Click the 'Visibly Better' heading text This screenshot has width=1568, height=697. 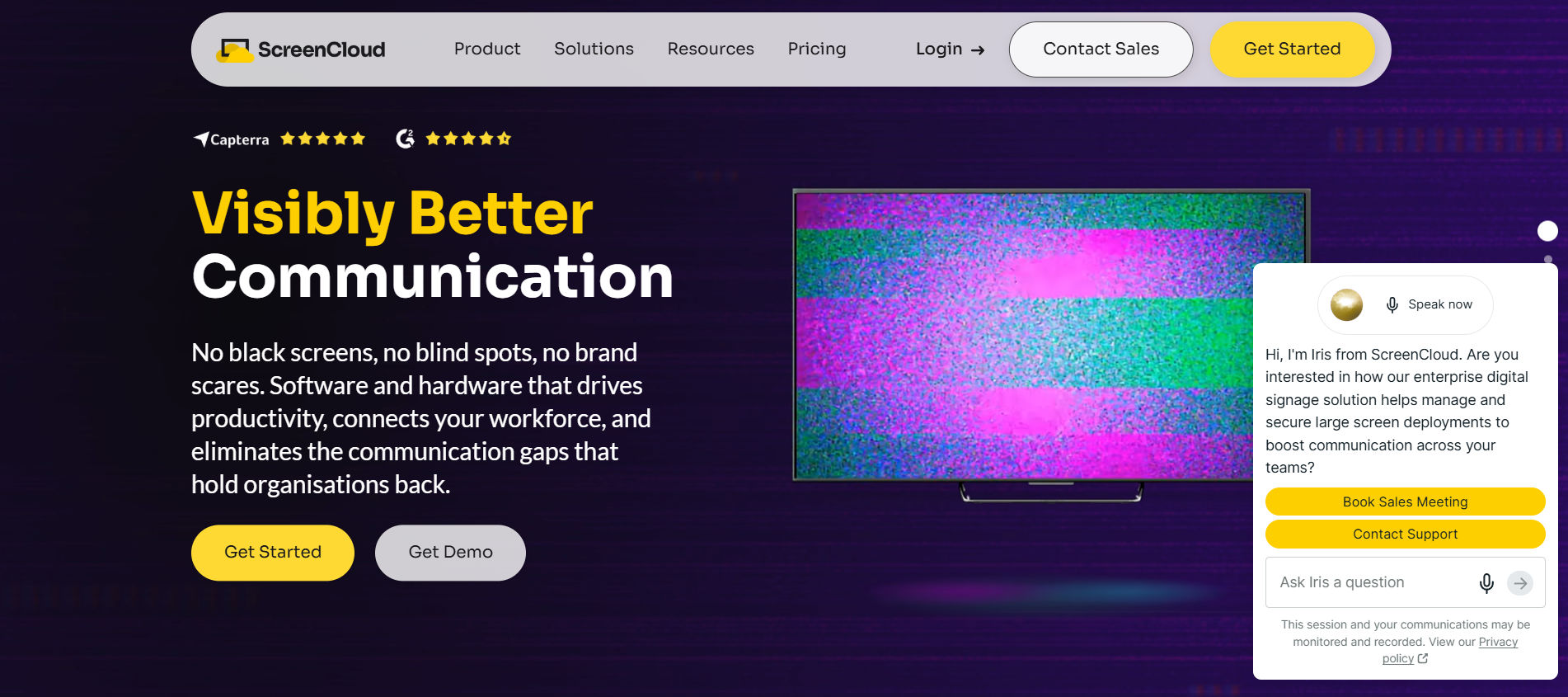point(392,213)
